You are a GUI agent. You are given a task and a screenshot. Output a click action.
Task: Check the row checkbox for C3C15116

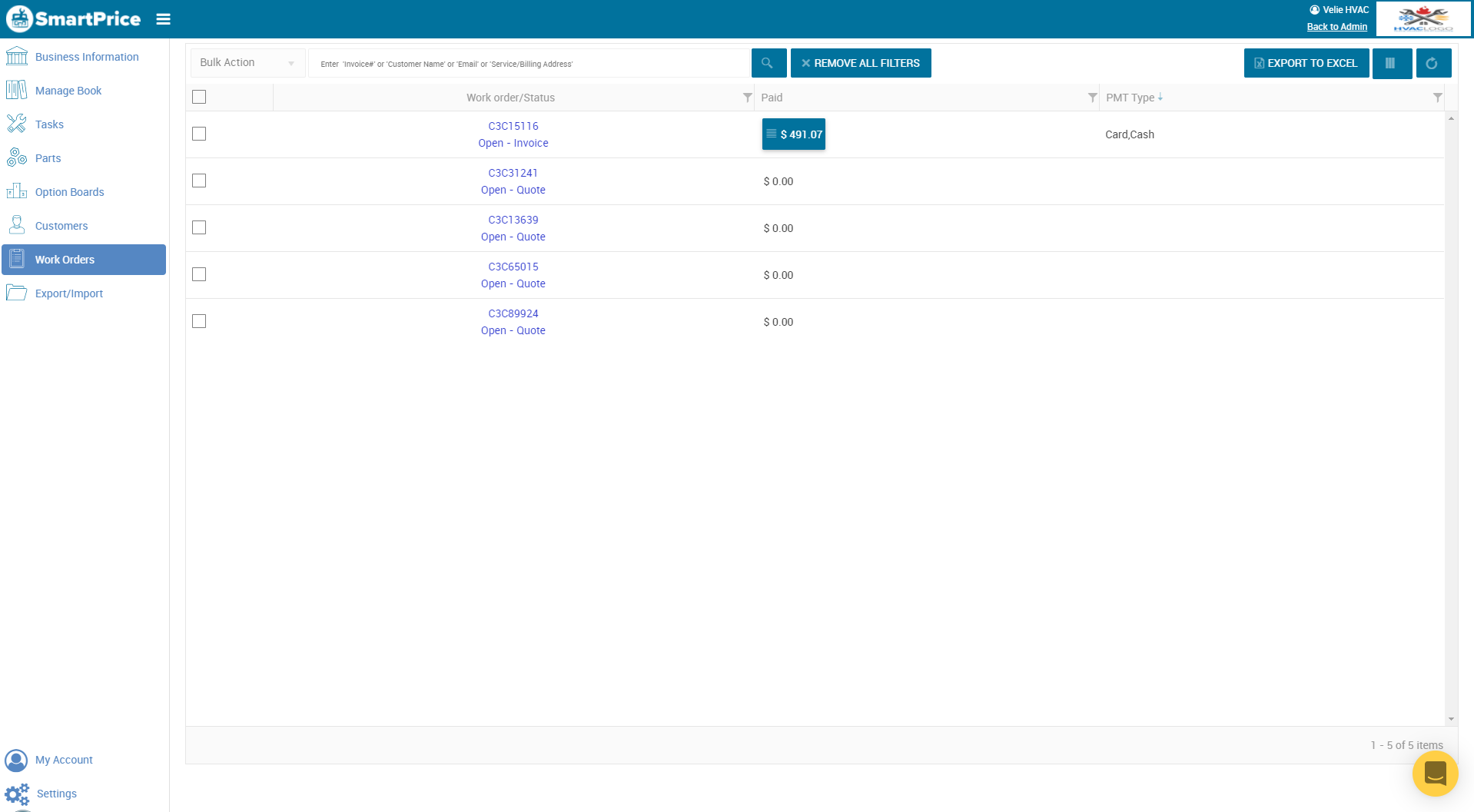(199, 134)
